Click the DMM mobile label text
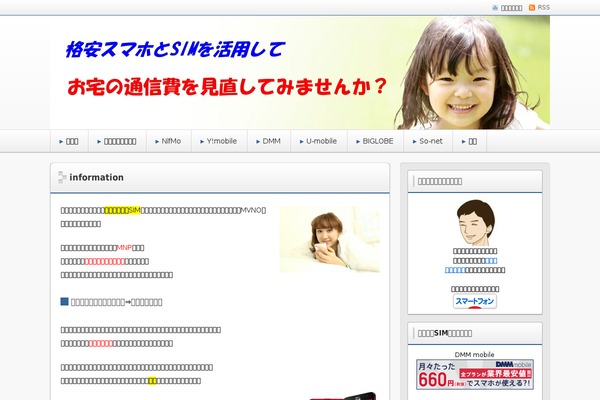The height and width of the screenshot is (400, 600). 474,354
